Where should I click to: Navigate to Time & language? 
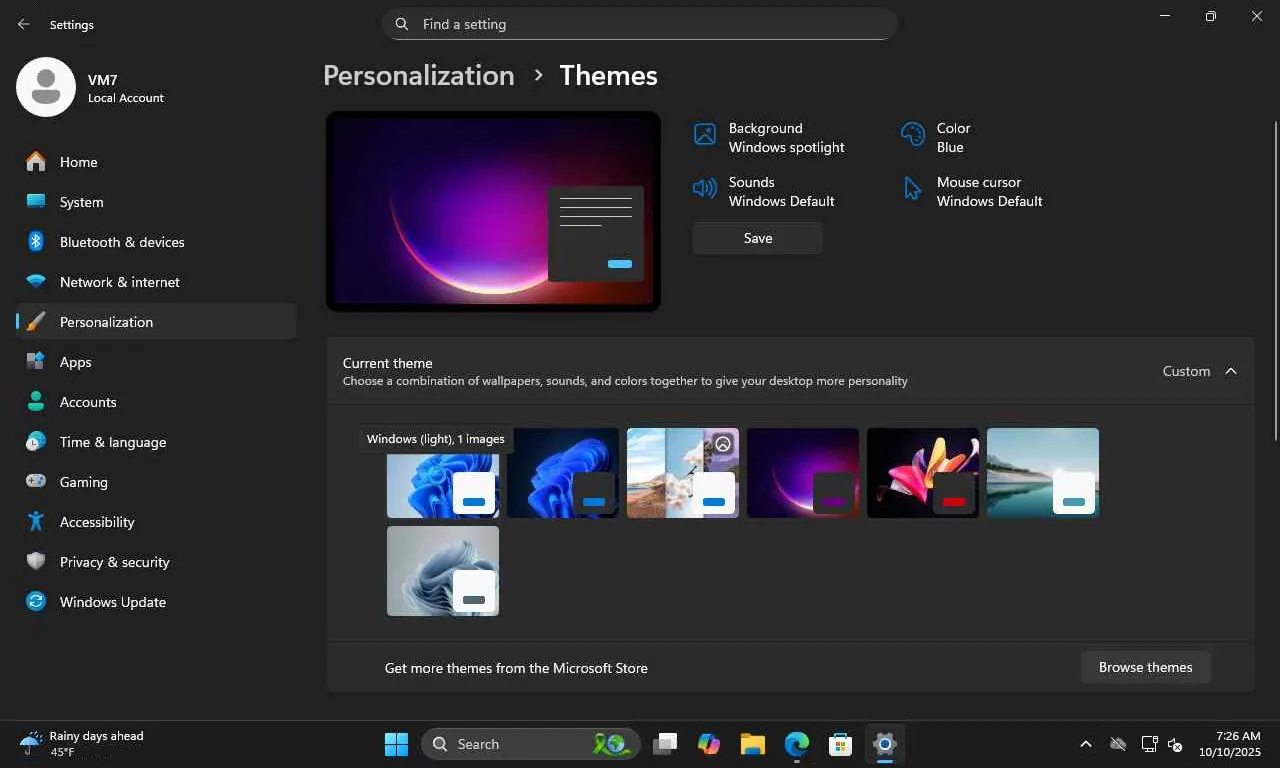(156, 442)
